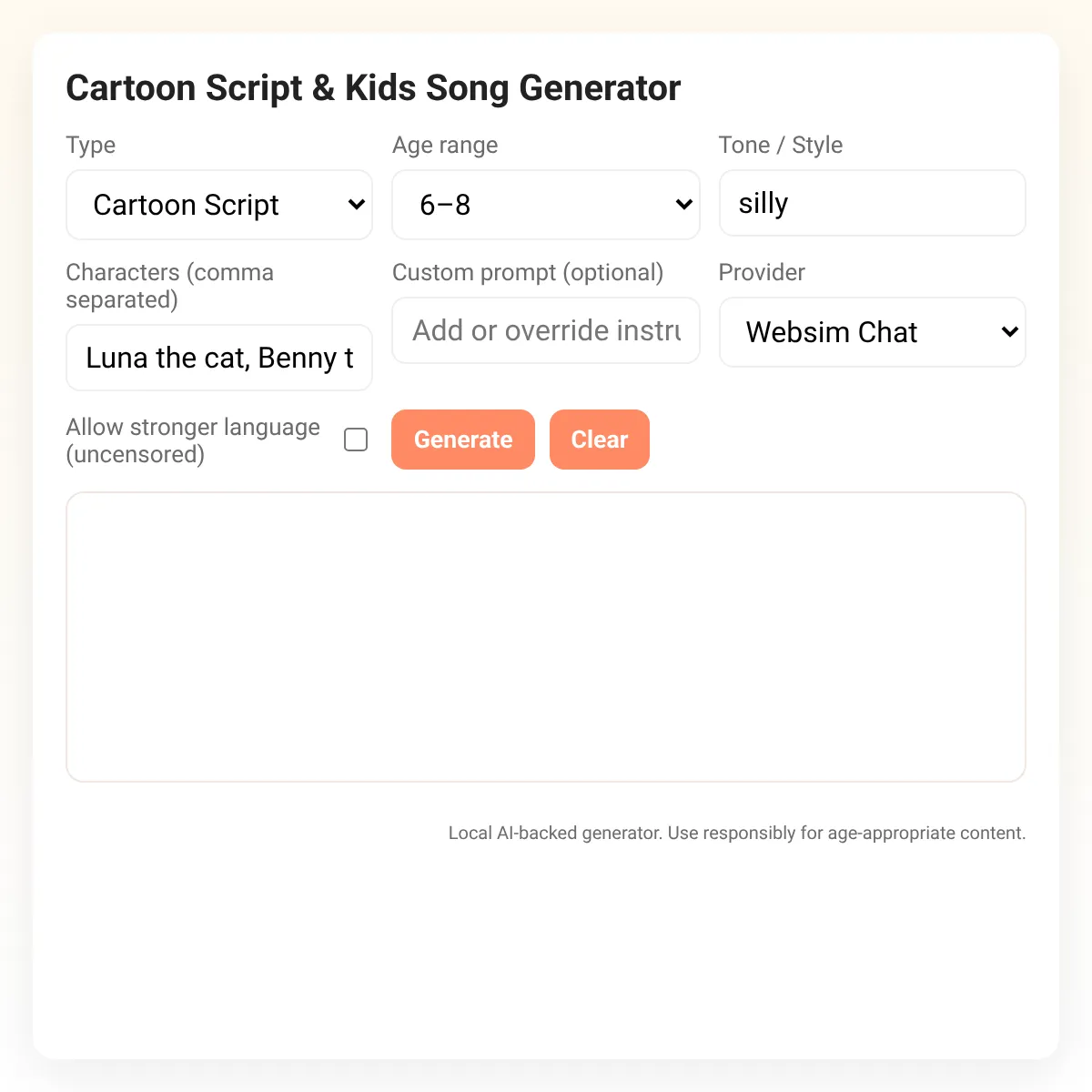This screenshot has width=1092, height=1092.
Task: Click the chevron arrow beside Websim Chat
Action: pos(1009,332)
